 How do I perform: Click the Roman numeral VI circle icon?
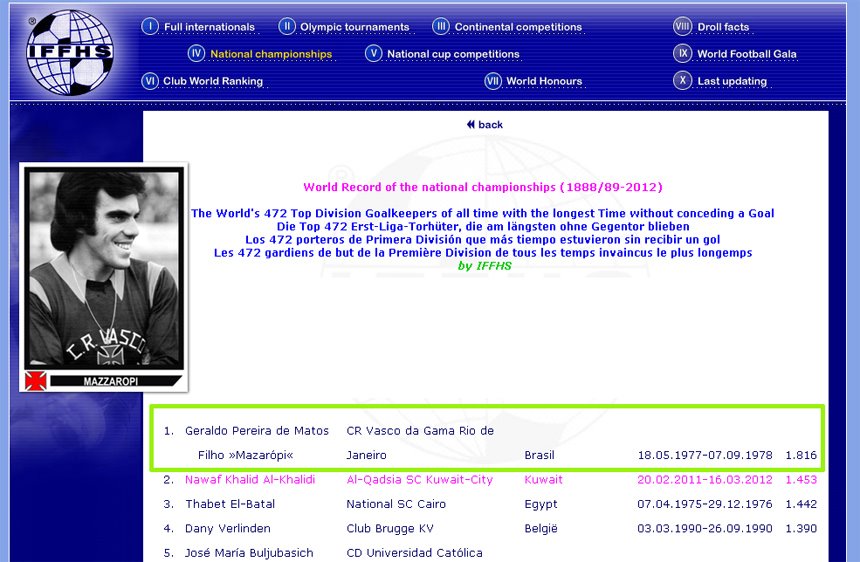tap(150, 81)
